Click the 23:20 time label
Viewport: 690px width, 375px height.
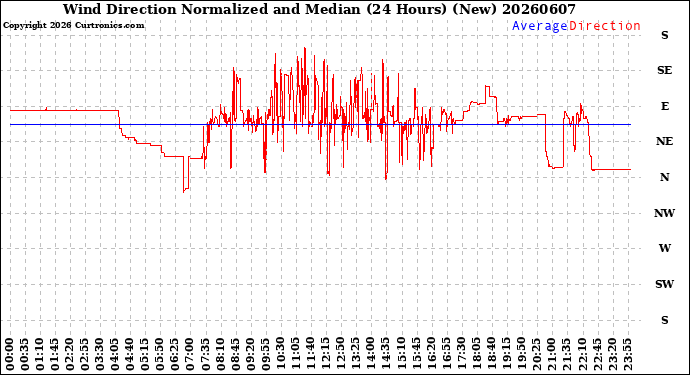click(612, 354)
